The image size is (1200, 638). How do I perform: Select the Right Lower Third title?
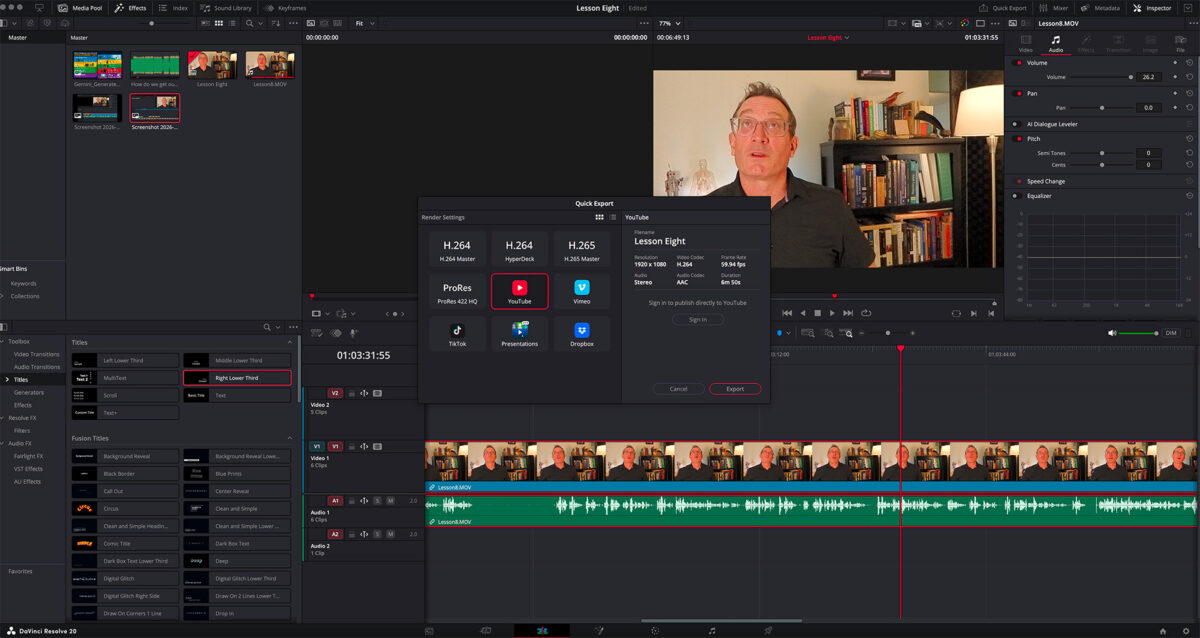coord(237,378)
